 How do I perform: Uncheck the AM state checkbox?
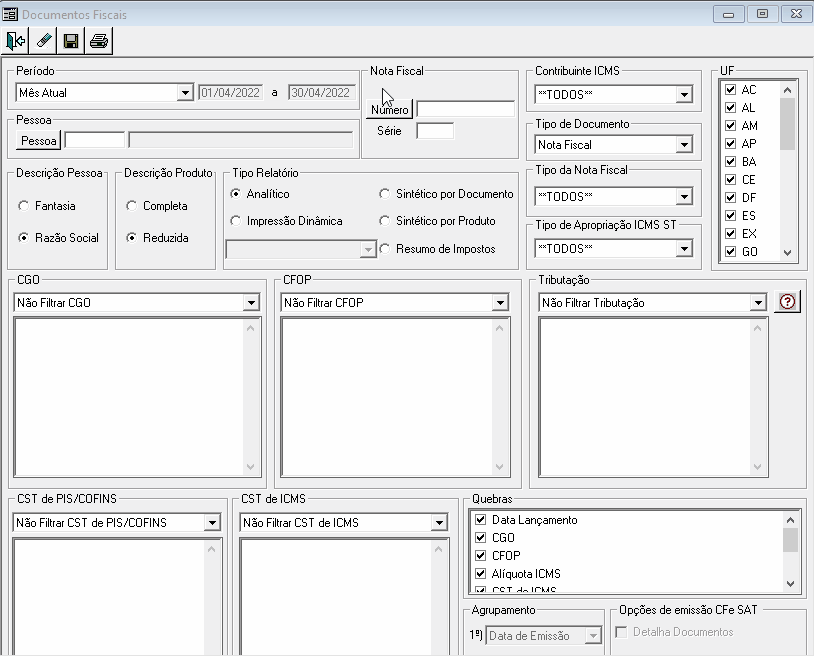[x=730, y=126]
